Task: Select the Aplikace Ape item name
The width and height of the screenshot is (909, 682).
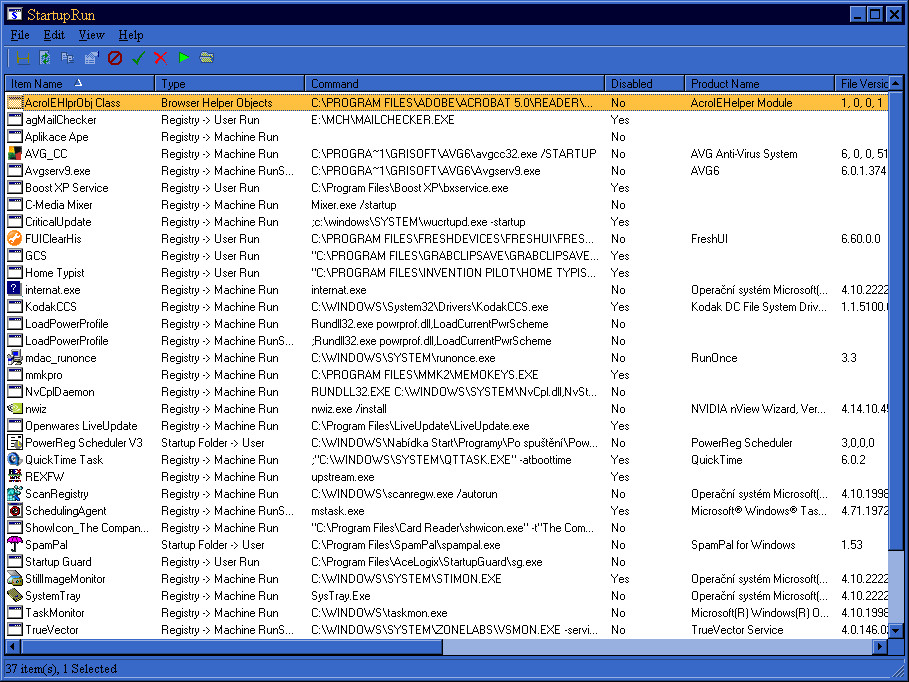Action: pyautogui.click(x=56, y=137)
